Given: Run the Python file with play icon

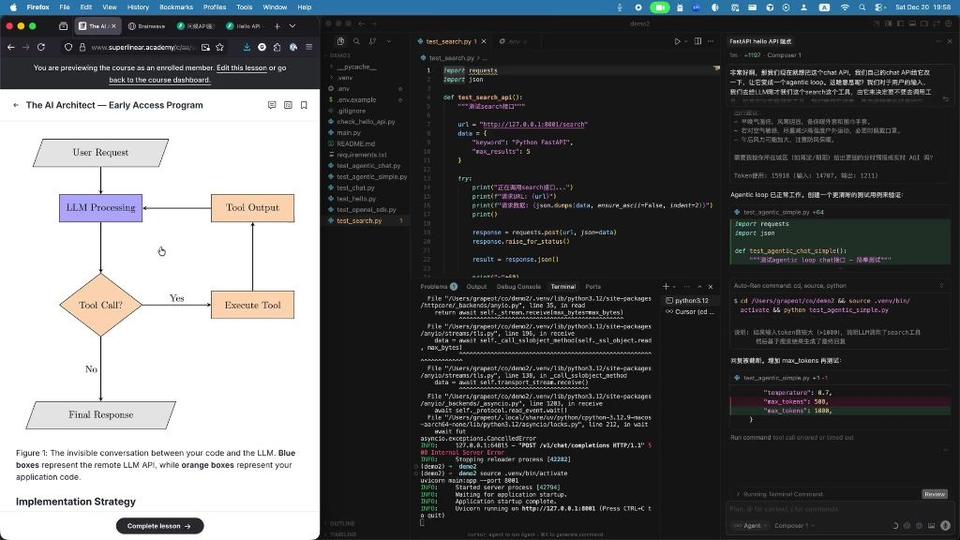Looking at the screenshot, I should pyautogui.click(x=677, y=41).
